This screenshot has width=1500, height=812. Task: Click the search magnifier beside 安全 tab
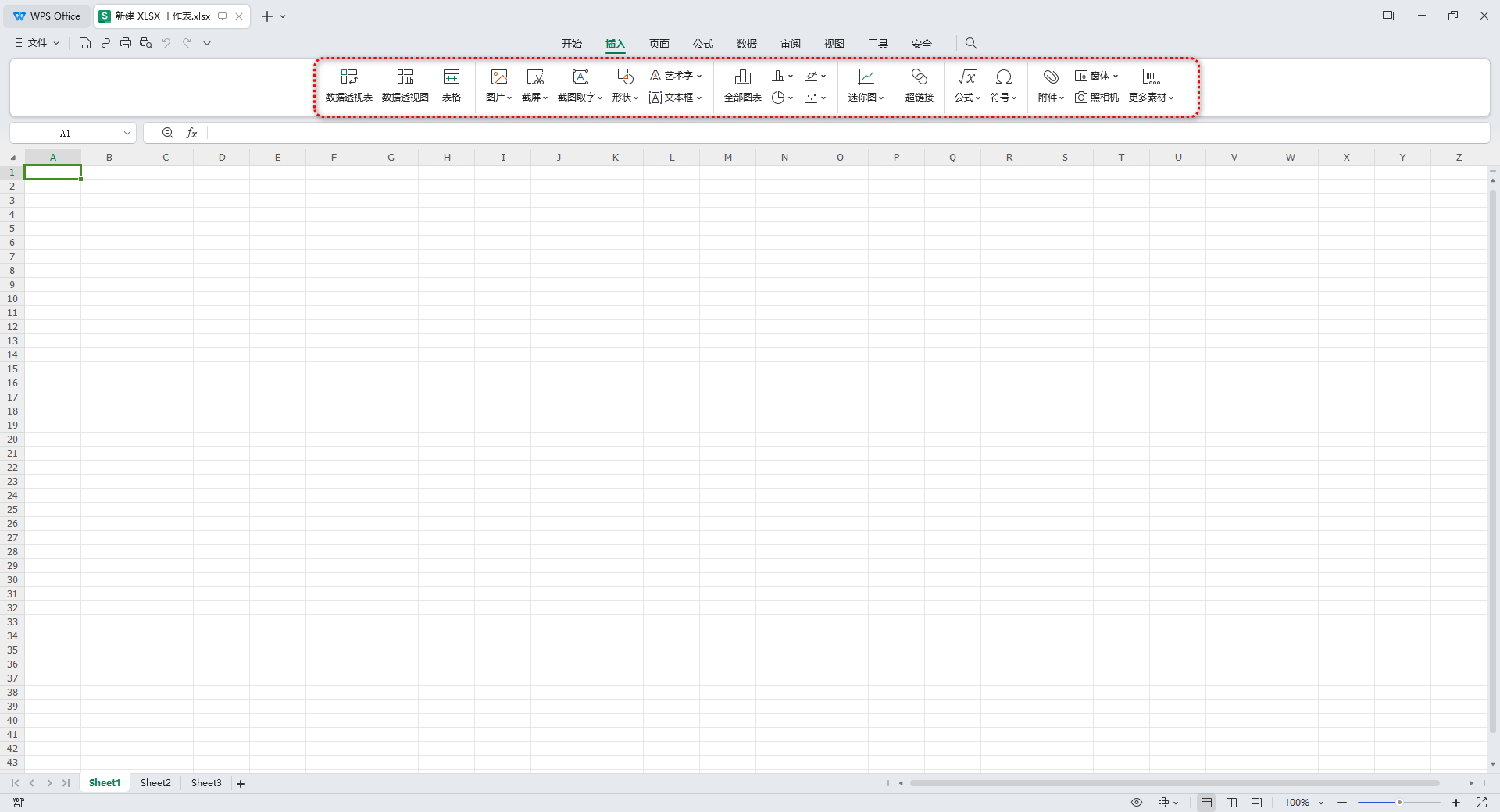[x=971, y=44]
